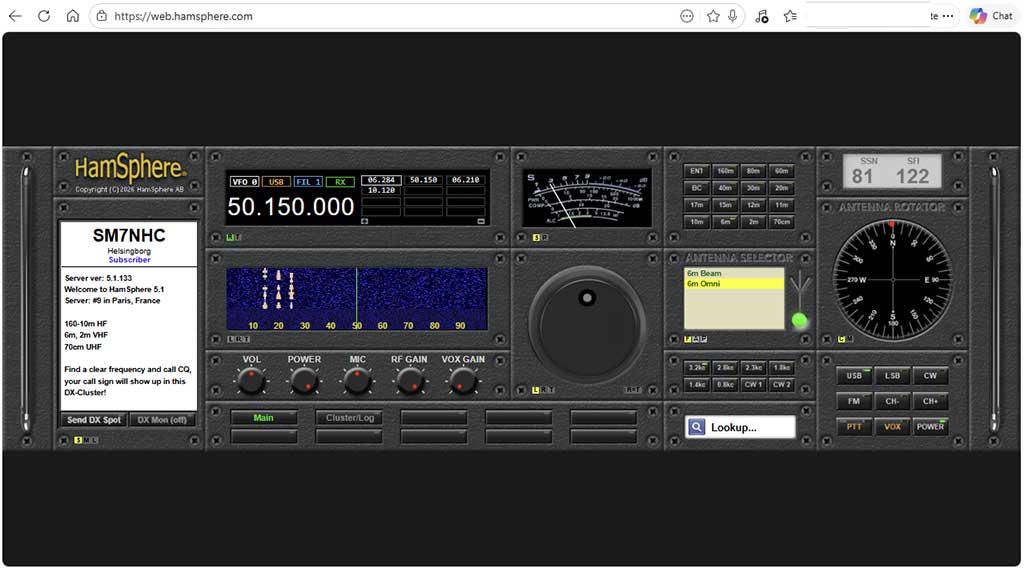Click the S-meter display
The width and height of the screenshot is (1024, 568).
586,198
